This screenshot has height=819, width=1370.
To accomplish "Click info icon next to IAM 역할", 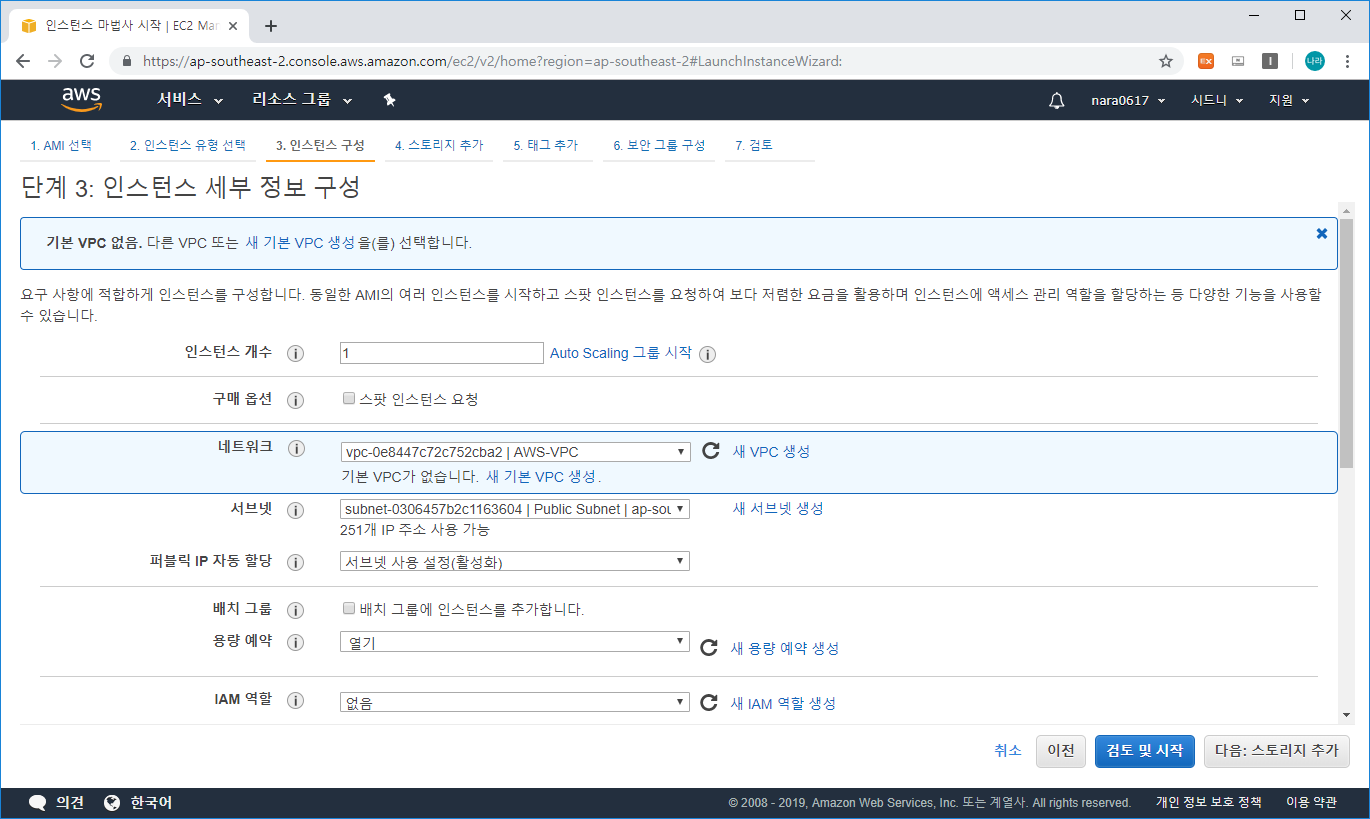I will point(295,700).
